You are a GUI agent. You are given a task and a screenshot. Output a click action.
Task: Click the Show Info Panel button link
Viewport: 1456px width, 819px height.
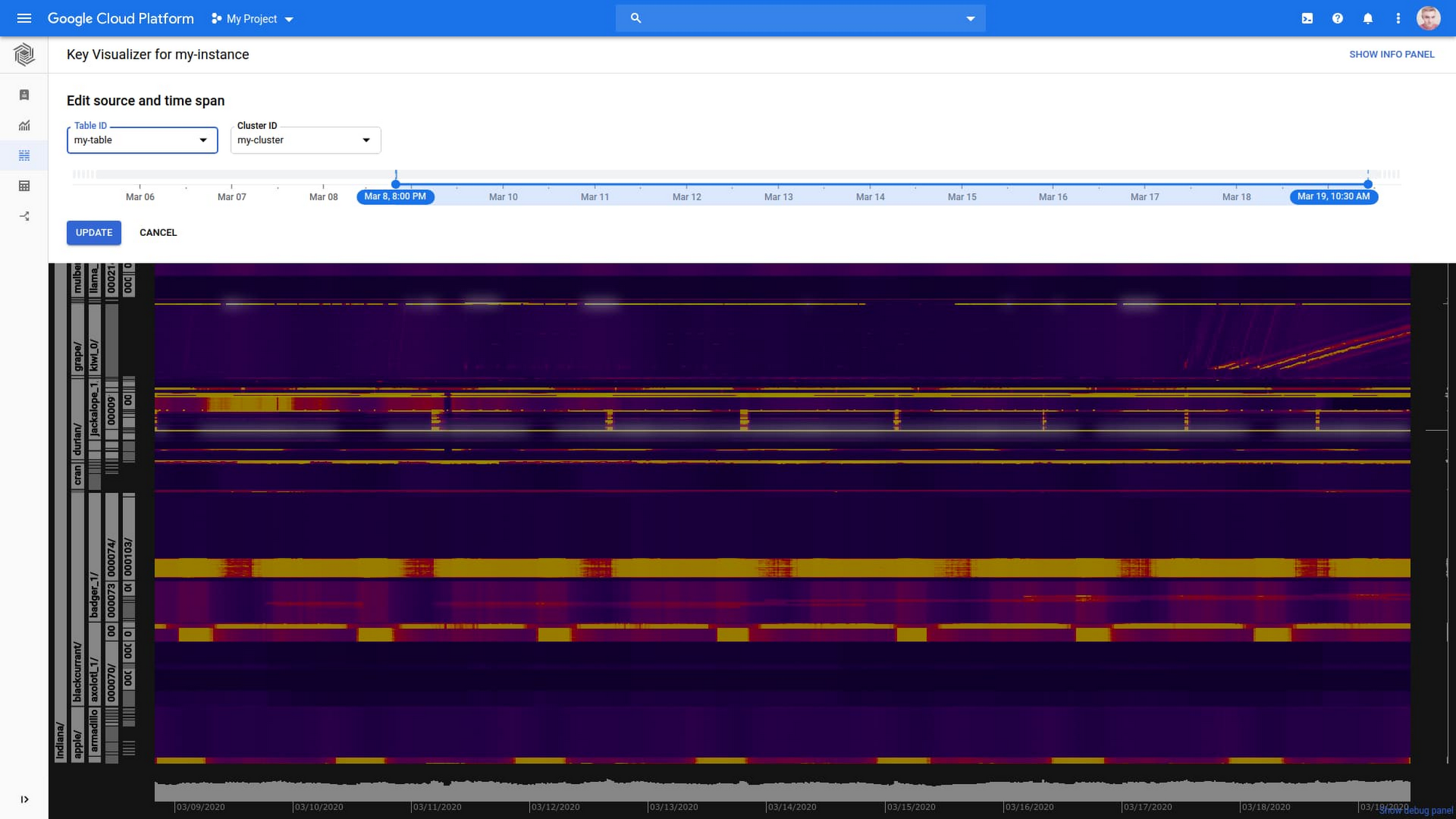(1392, 54)
